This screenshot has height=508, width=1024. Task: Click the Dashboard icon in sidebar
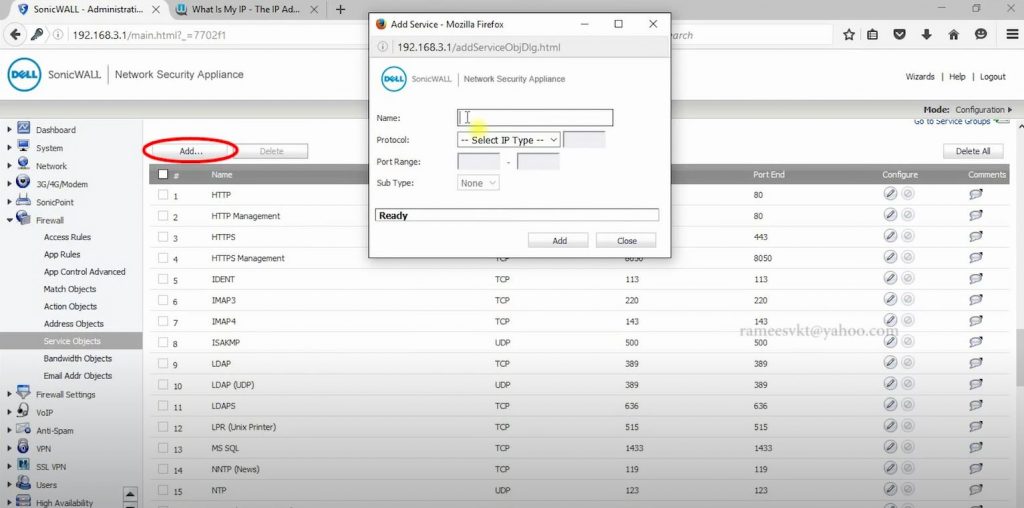(x=24, y=128)
